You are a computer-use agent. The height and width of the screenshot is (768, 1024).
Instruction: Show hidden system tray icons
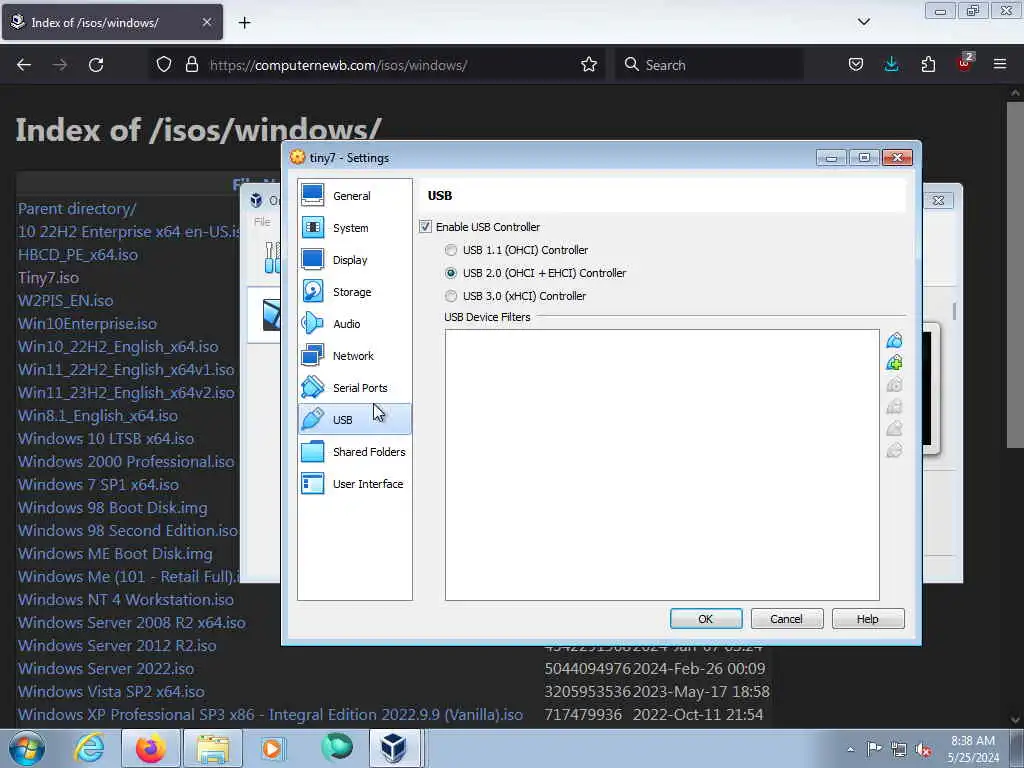850,749
